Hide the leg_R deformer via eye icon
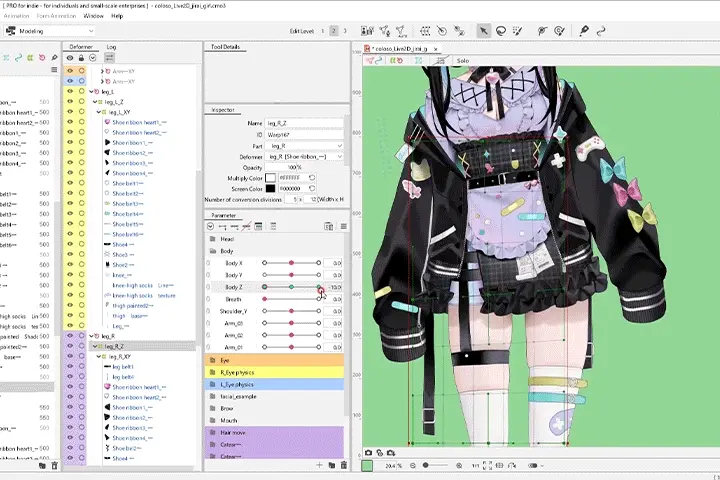The image size is (720, 480). click(x=70, y=336)
